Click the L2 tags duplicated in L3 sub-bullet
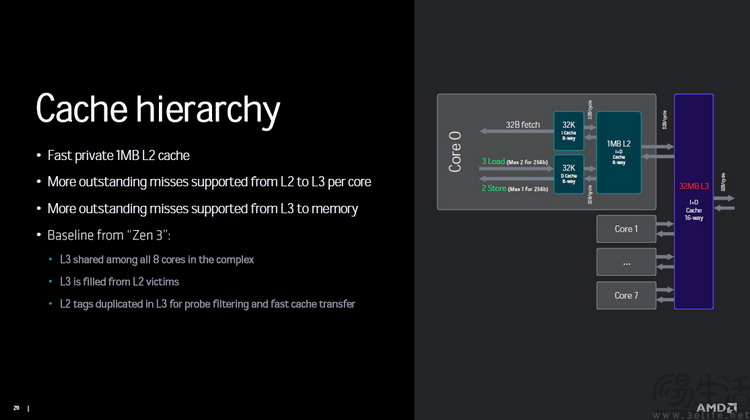 click(207, 304)
